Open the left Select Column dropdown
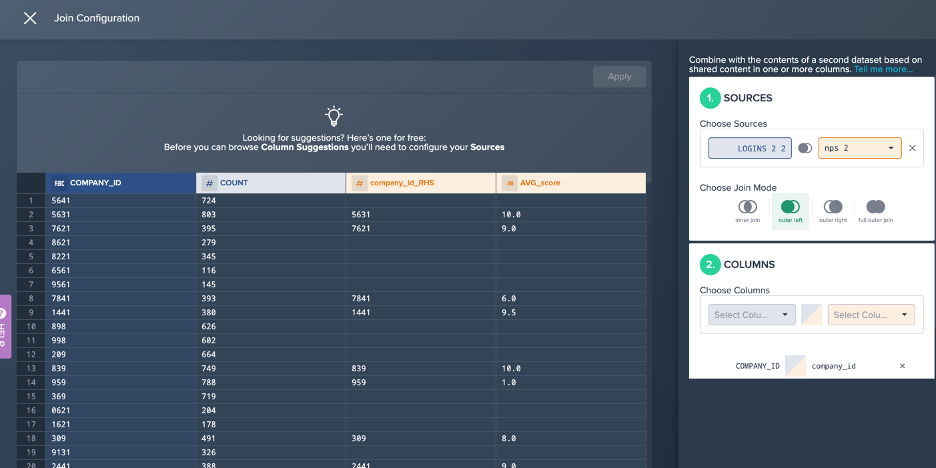The height and width of the screenshot is (468, 936). pyautogui.click(x=752, y=315)
